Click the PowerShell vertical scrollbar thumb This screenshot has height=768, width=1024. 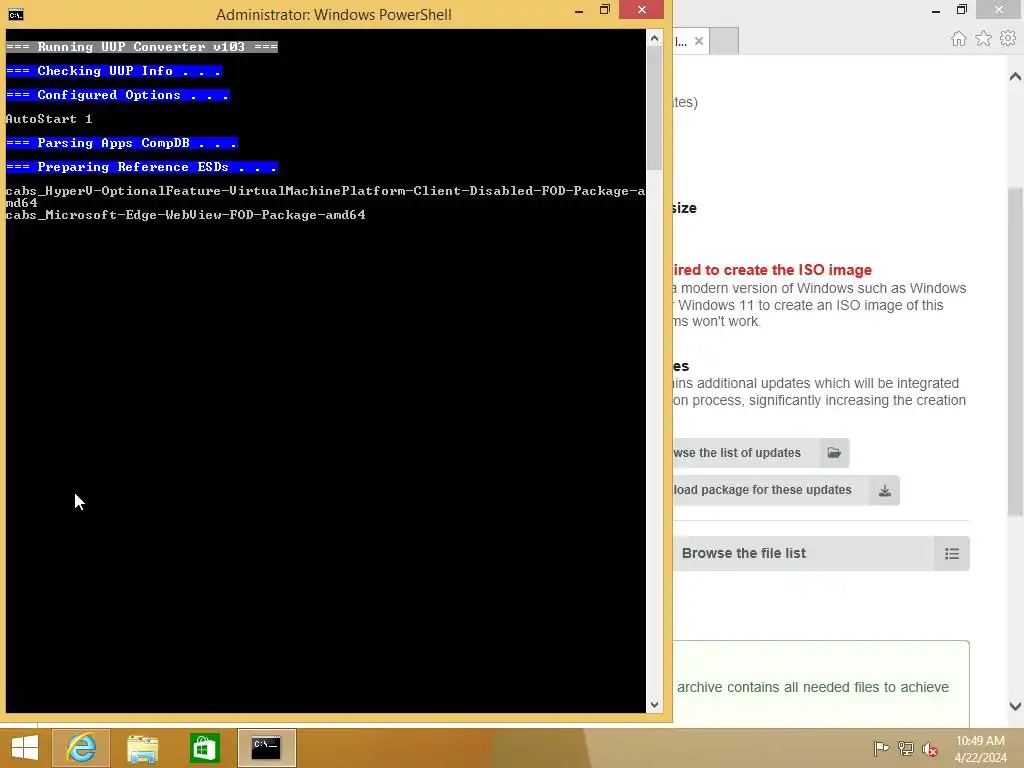(x=654, y=108)
